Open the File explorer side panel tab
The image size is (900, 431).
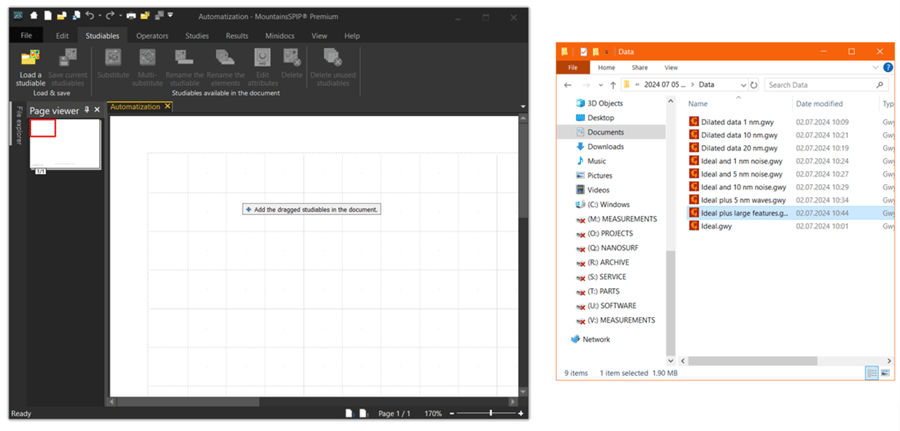pos(18,126)
